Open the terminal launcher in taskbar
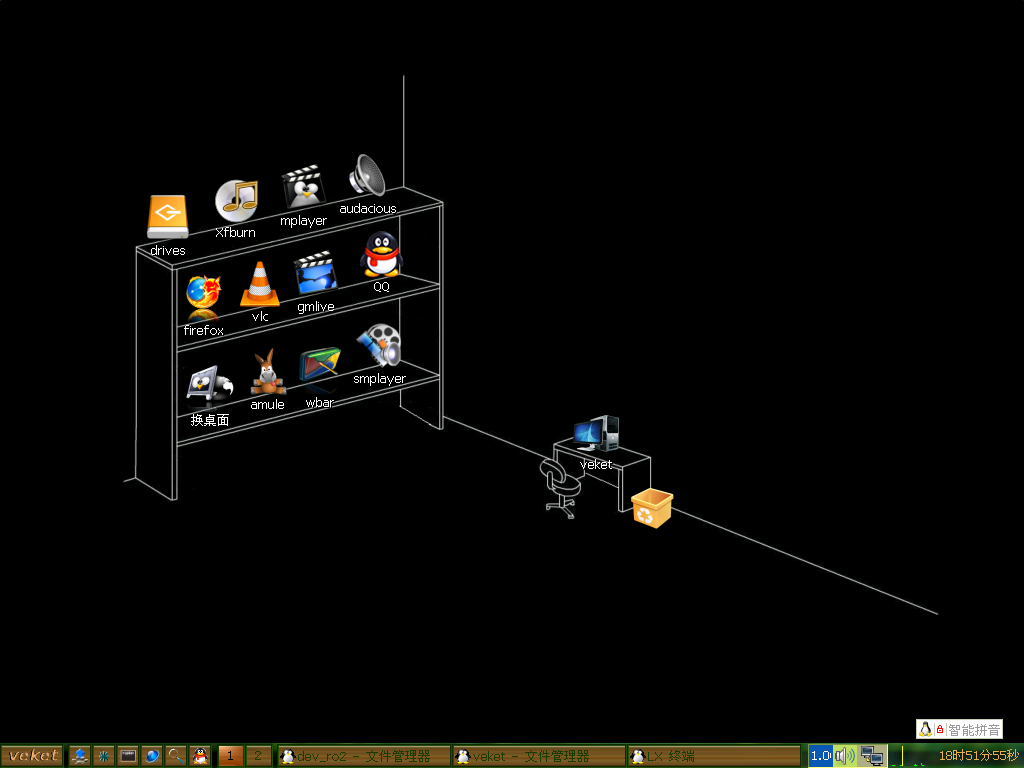This screenshot has height=768, width=1024. point(128,756)
